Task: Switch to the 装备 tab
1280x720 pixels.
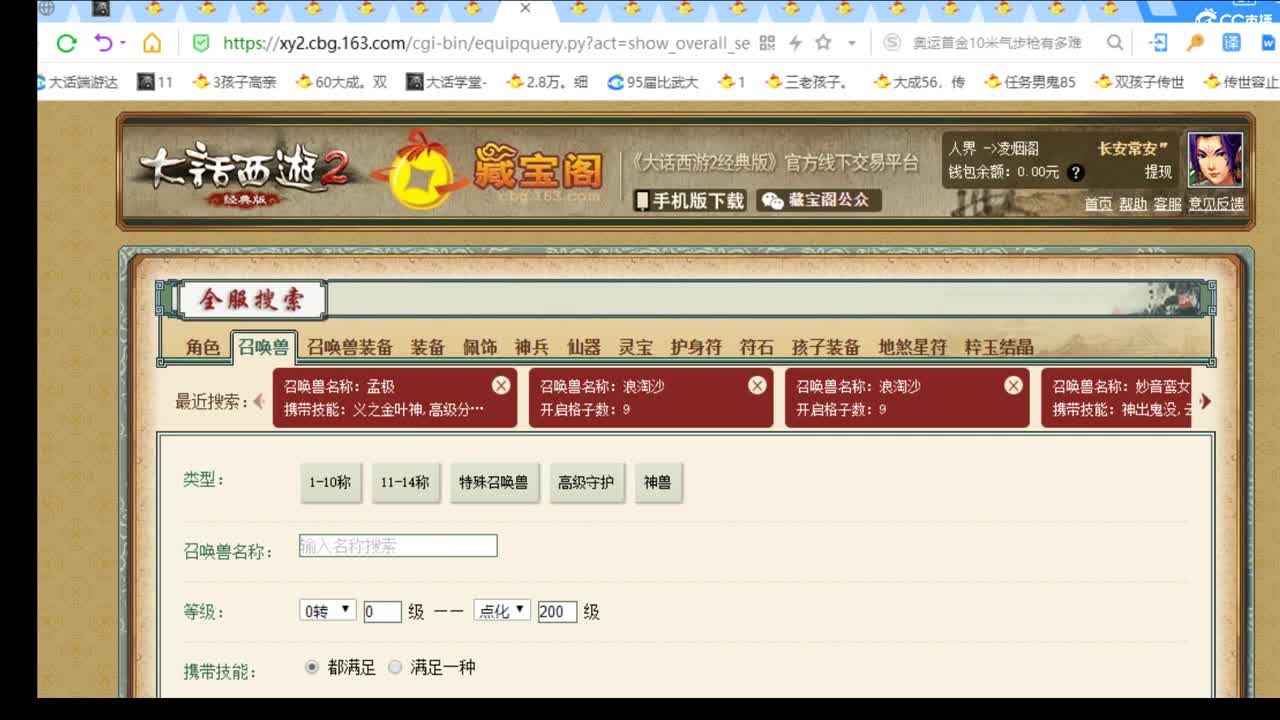Action: (x=427, y=347)
